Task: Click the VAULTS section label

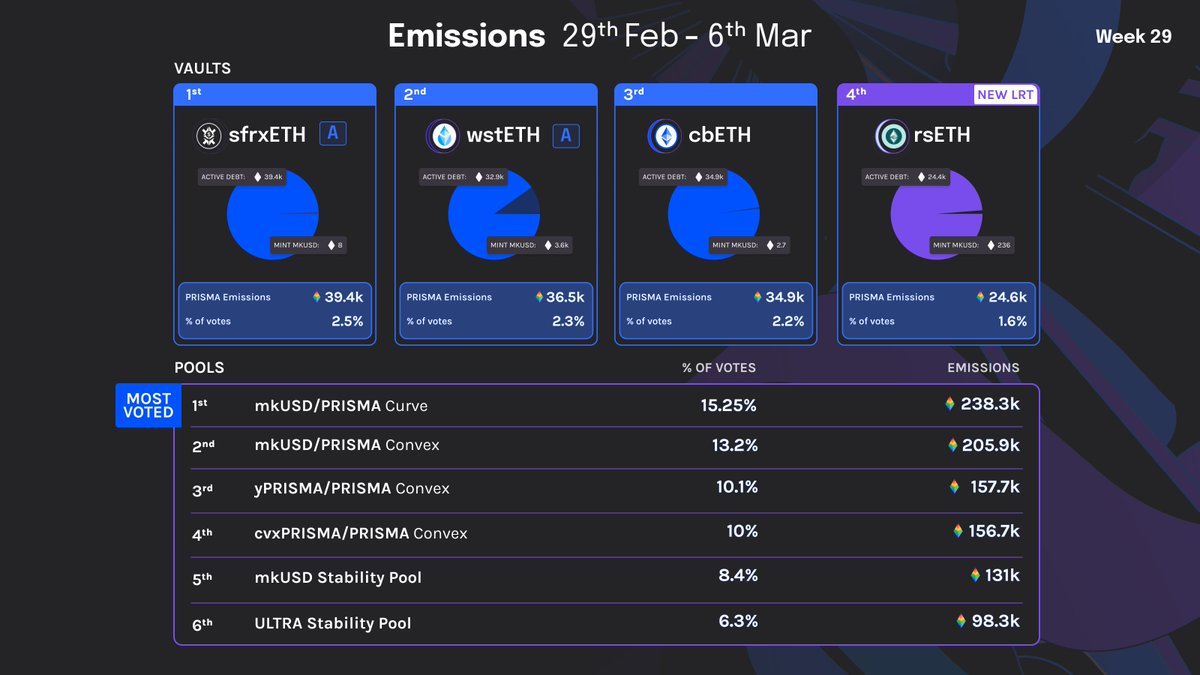Action: [202, 69]
